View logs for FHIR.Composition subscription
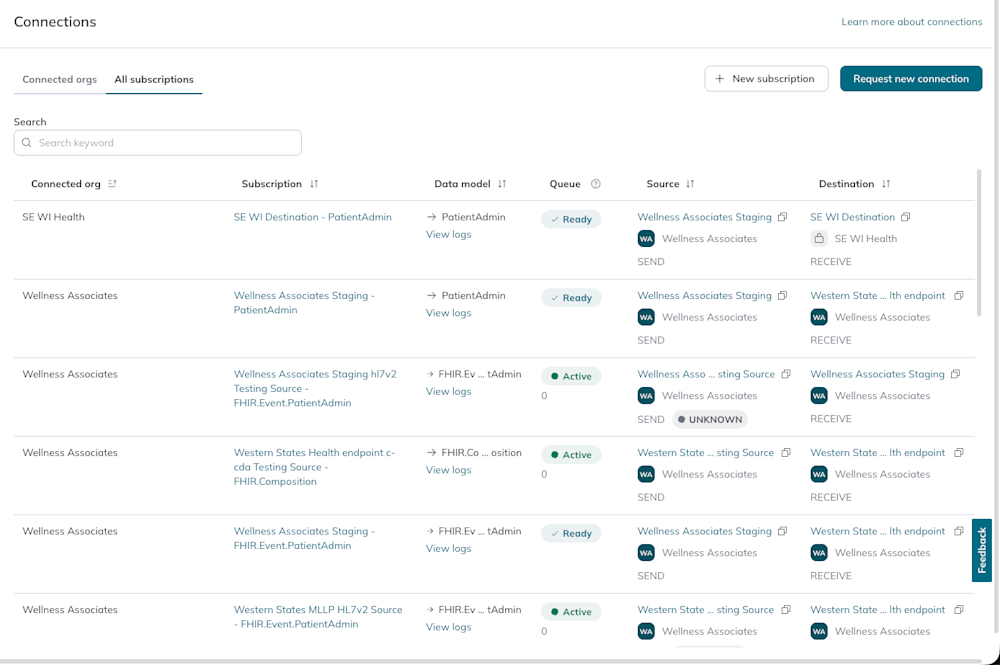 [448, 469]
